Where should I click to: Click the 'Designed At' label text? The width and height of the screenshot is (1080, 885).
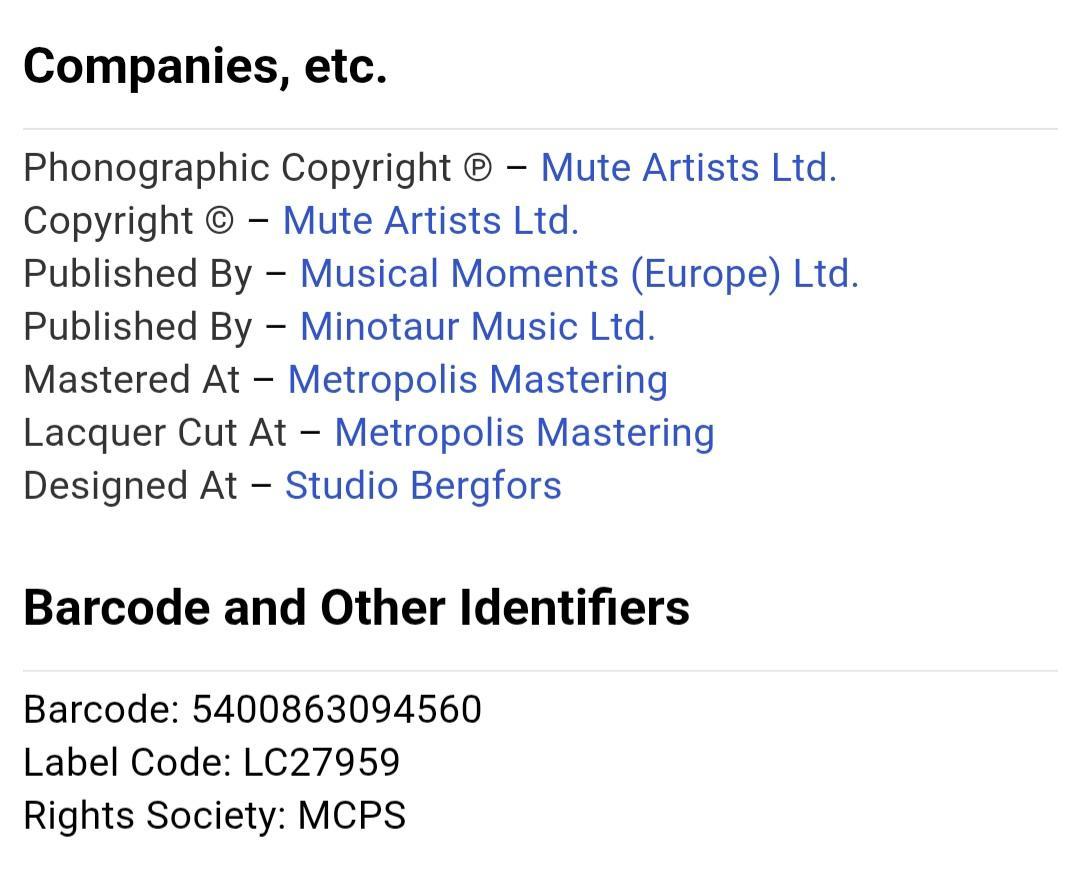click(x=130, y=486)
